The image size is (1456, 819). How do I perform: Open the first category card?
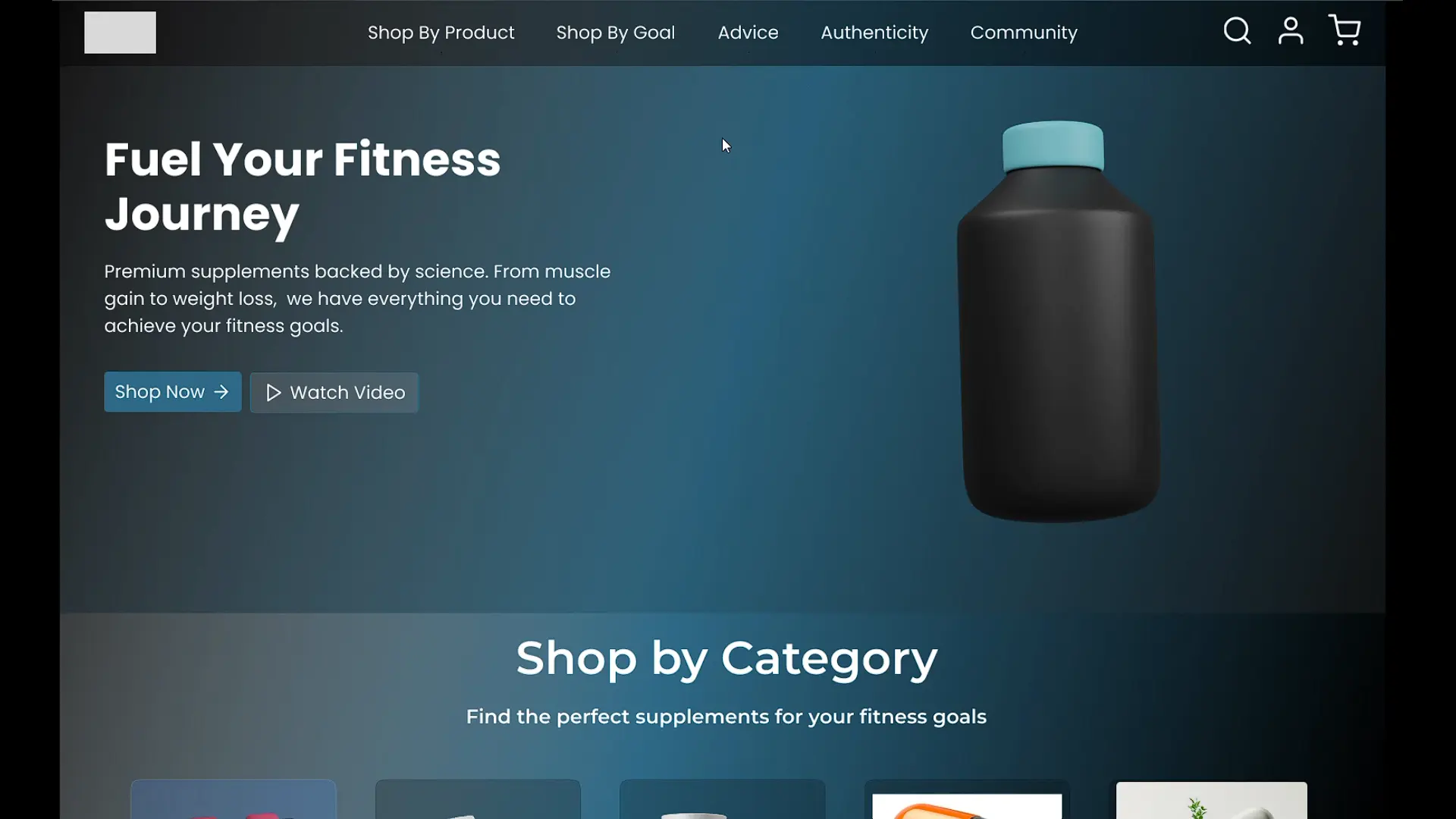pyautogui.click(x=234, y=799)
